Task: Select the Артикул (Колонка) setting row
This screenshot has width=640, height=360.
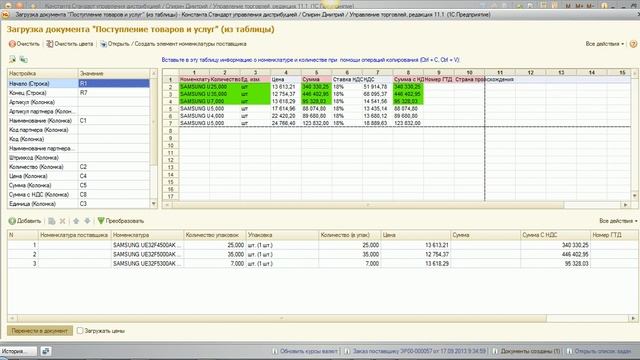Action: point(79,102)
